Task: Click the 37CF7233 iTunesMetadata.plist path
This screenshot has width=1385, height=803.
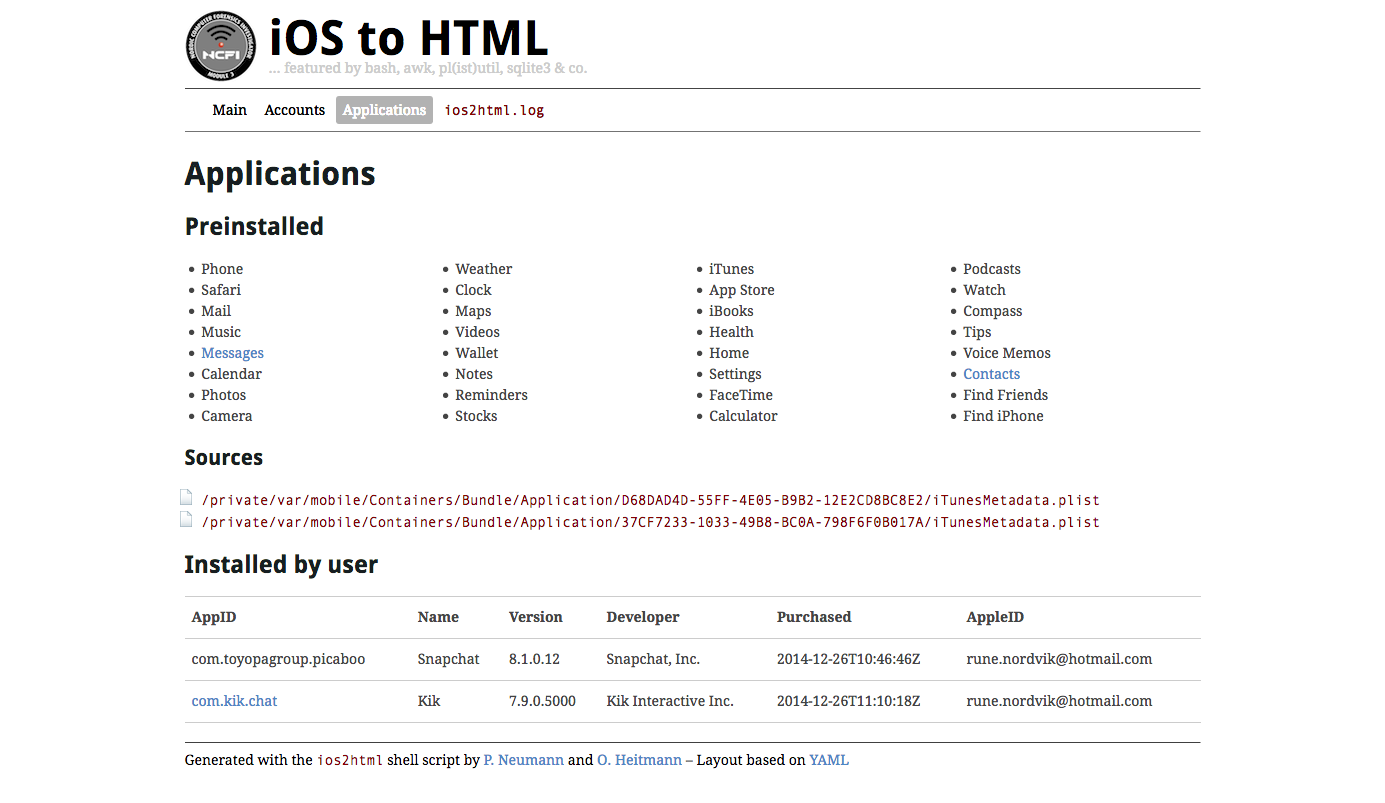Action: tap(650, 522)
